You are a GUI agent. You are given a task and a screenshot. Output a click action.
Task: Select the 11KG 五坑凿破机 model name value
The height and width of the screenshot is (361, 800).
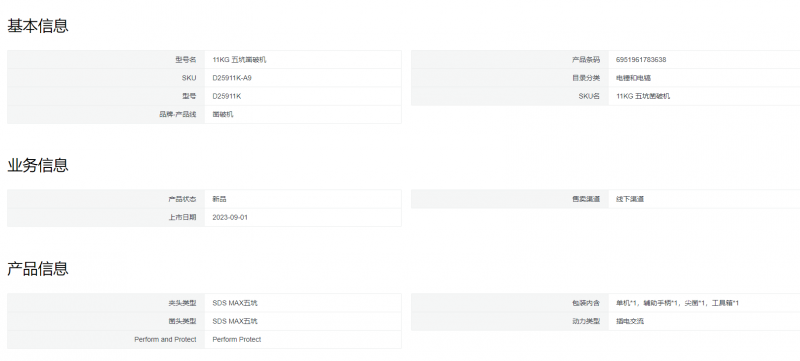click(239, 60)
